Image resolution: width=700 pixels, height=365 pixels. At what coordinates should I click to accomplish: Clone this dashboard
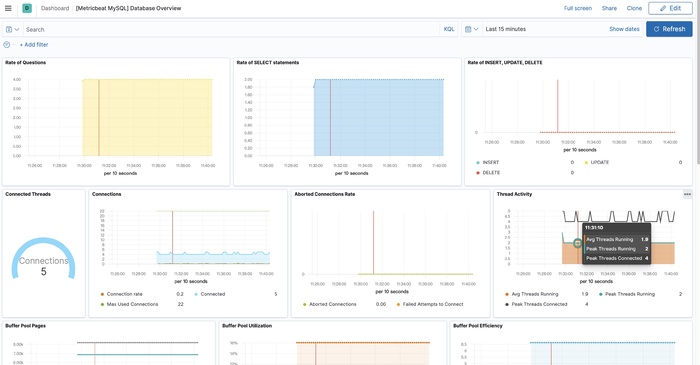pyautogui.click(x=634, y=8)
